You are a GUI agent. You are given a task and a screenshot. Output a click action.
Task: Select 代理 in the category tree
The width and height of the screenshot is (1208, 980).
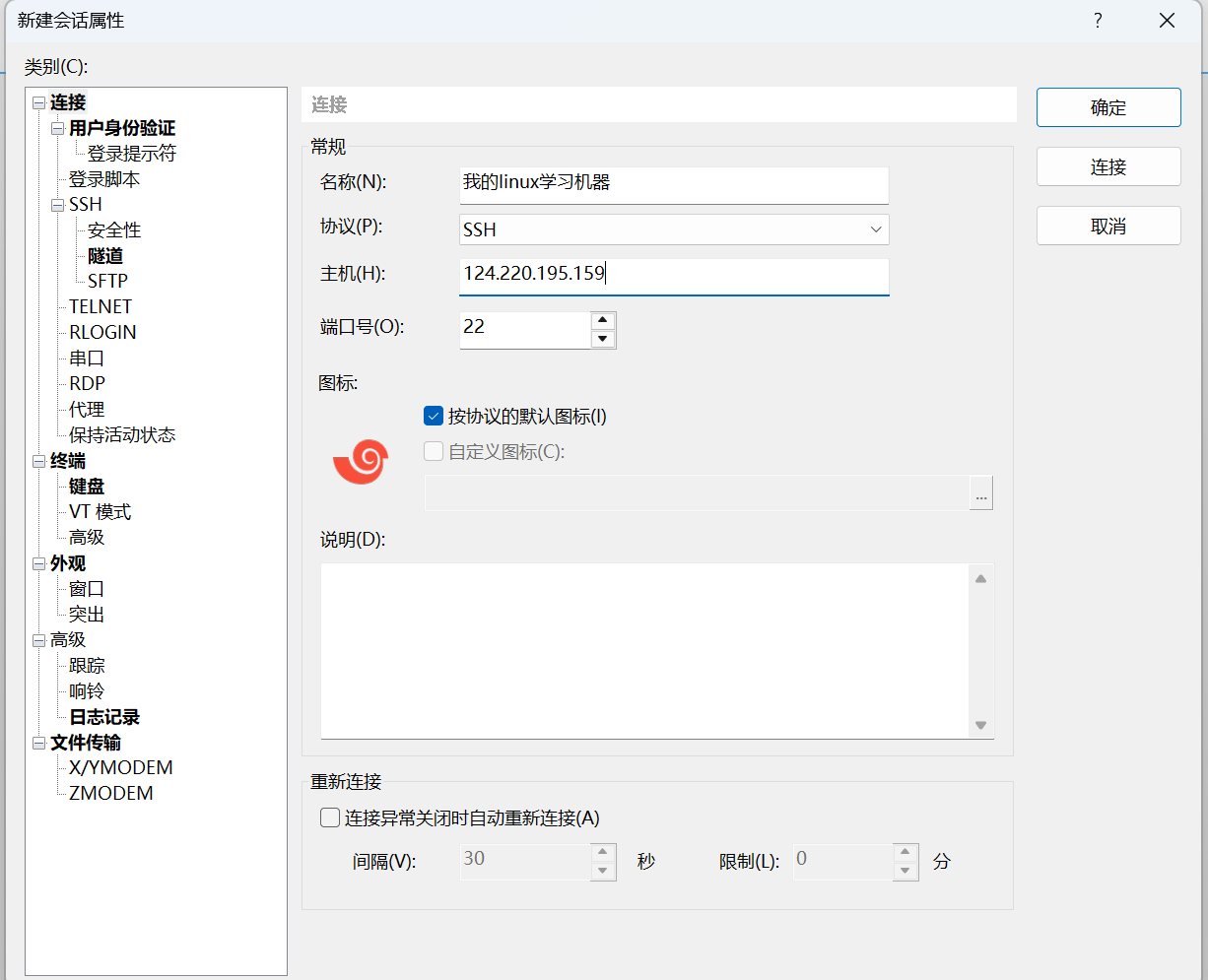(87, 410)
